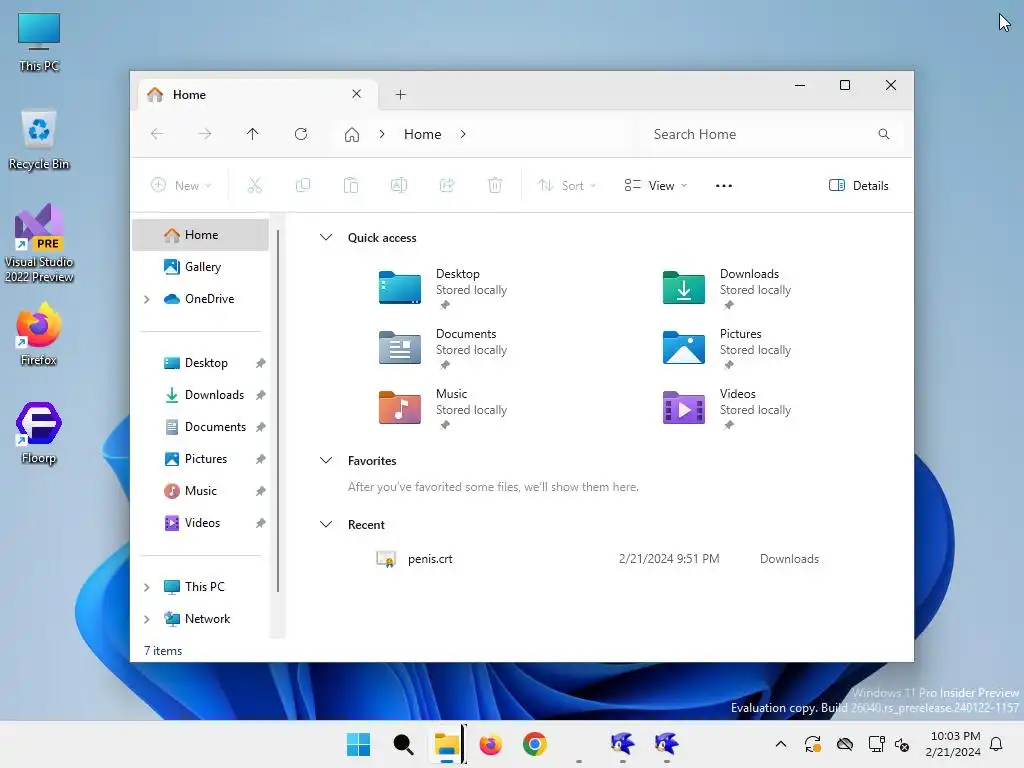The image size is (1024, 768).
Task: Click chevron after Home in address bar
Action: point(463,134)
